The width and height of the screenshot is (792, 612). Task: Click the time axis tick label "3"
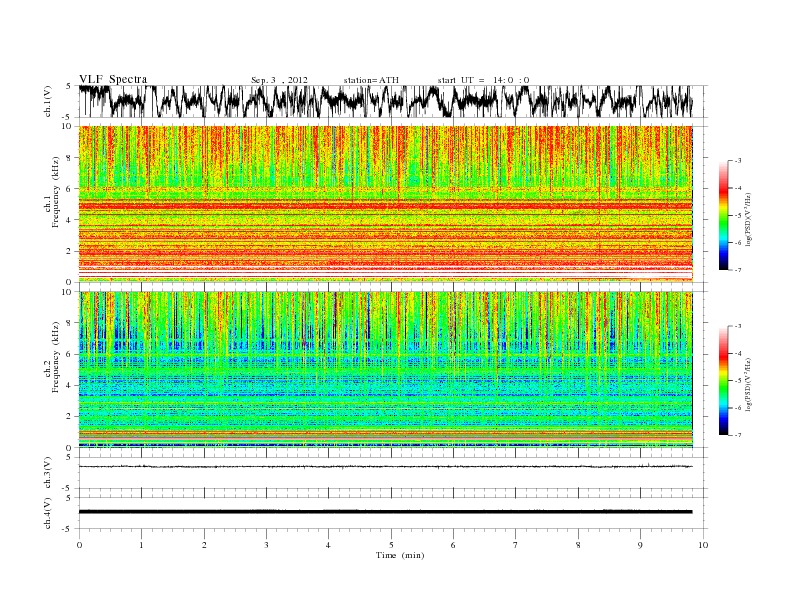coord(266,545)
